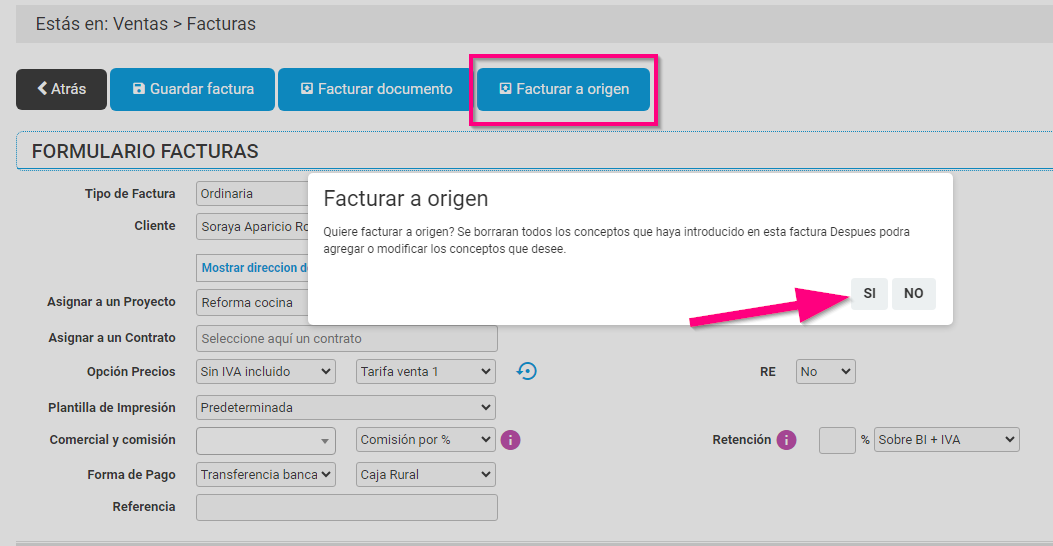This screenshot has width=1053, height=546.
Task: Open Tipo de Factura Ordinaria dropdown
Action: coord(252,193)
